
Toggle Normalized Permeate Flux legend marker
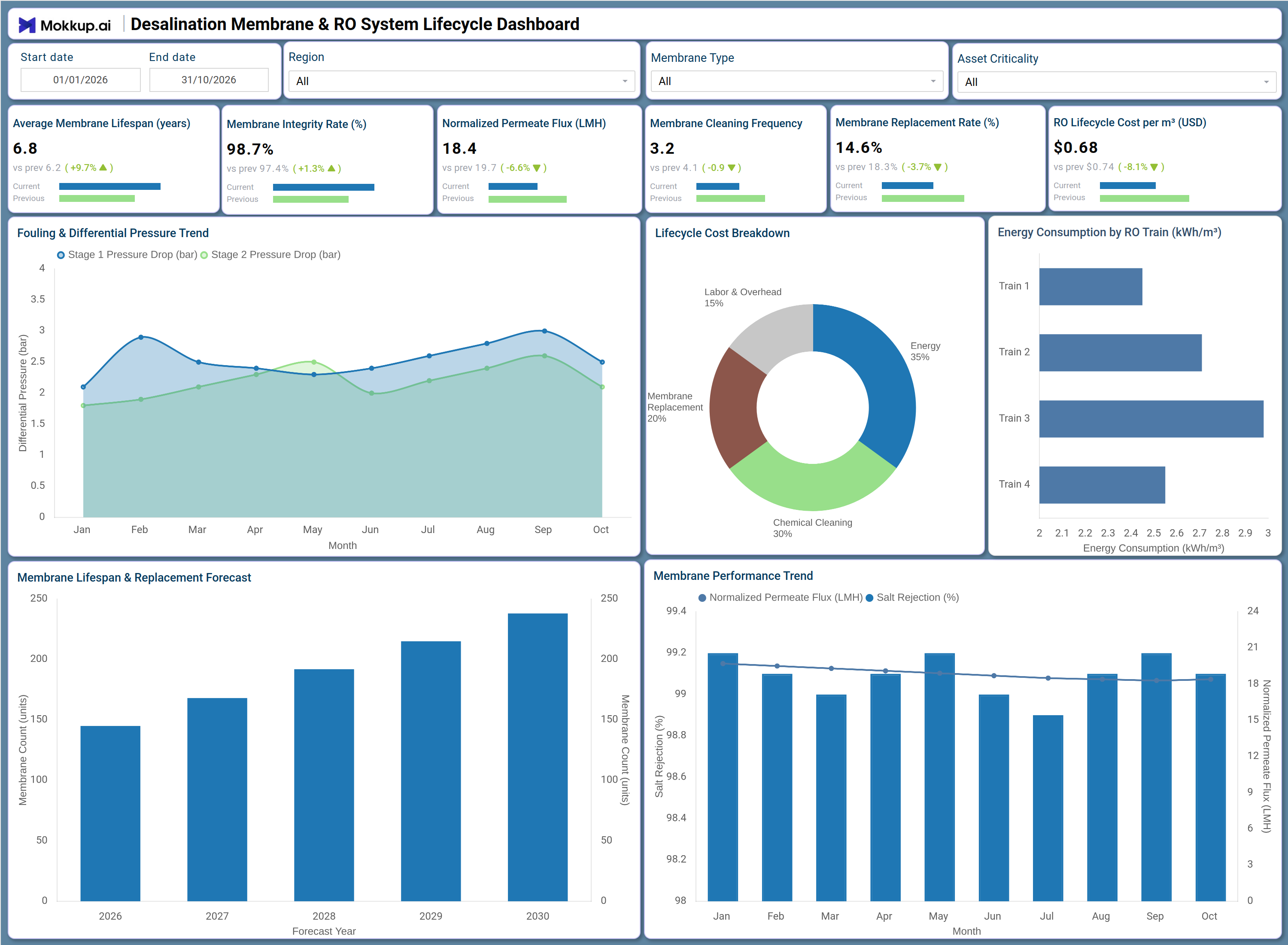pos(702,598)
